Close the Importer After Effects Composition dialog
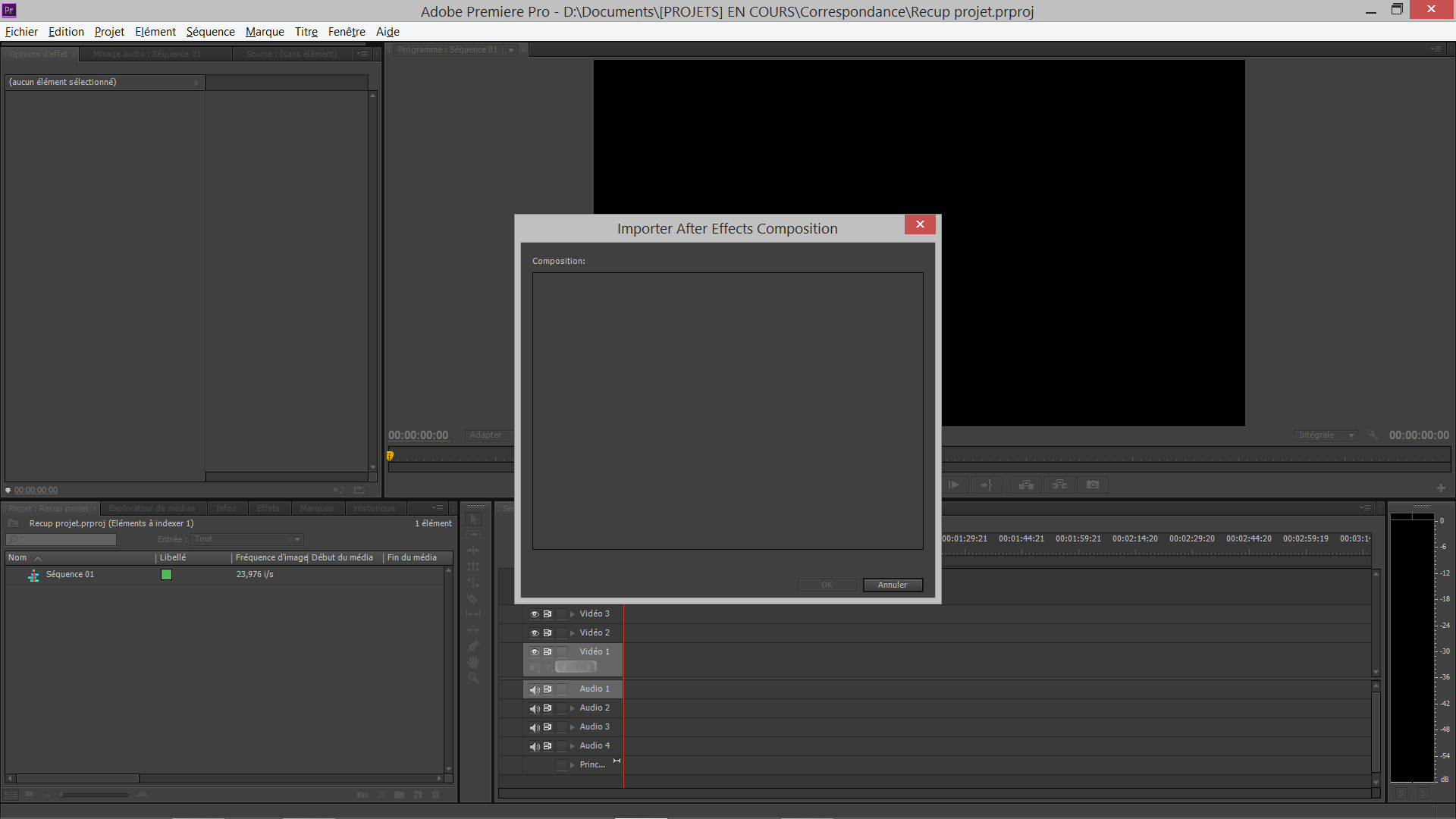 [x=920, y=224]
